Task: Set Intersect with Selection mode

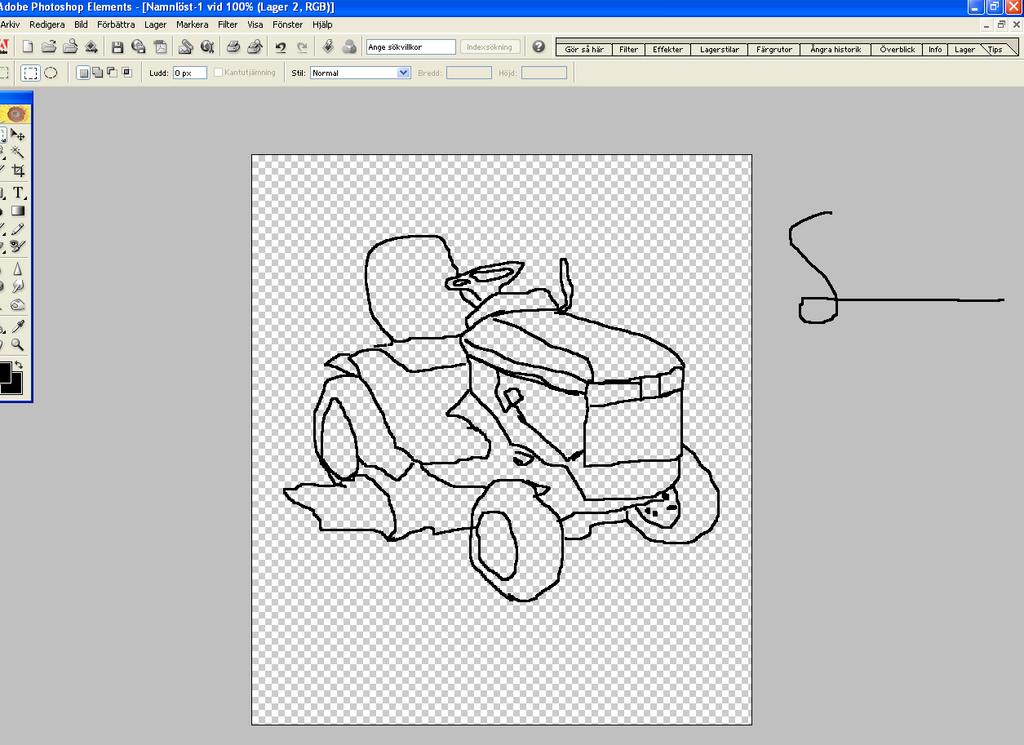Action: (x=127, y=72)
